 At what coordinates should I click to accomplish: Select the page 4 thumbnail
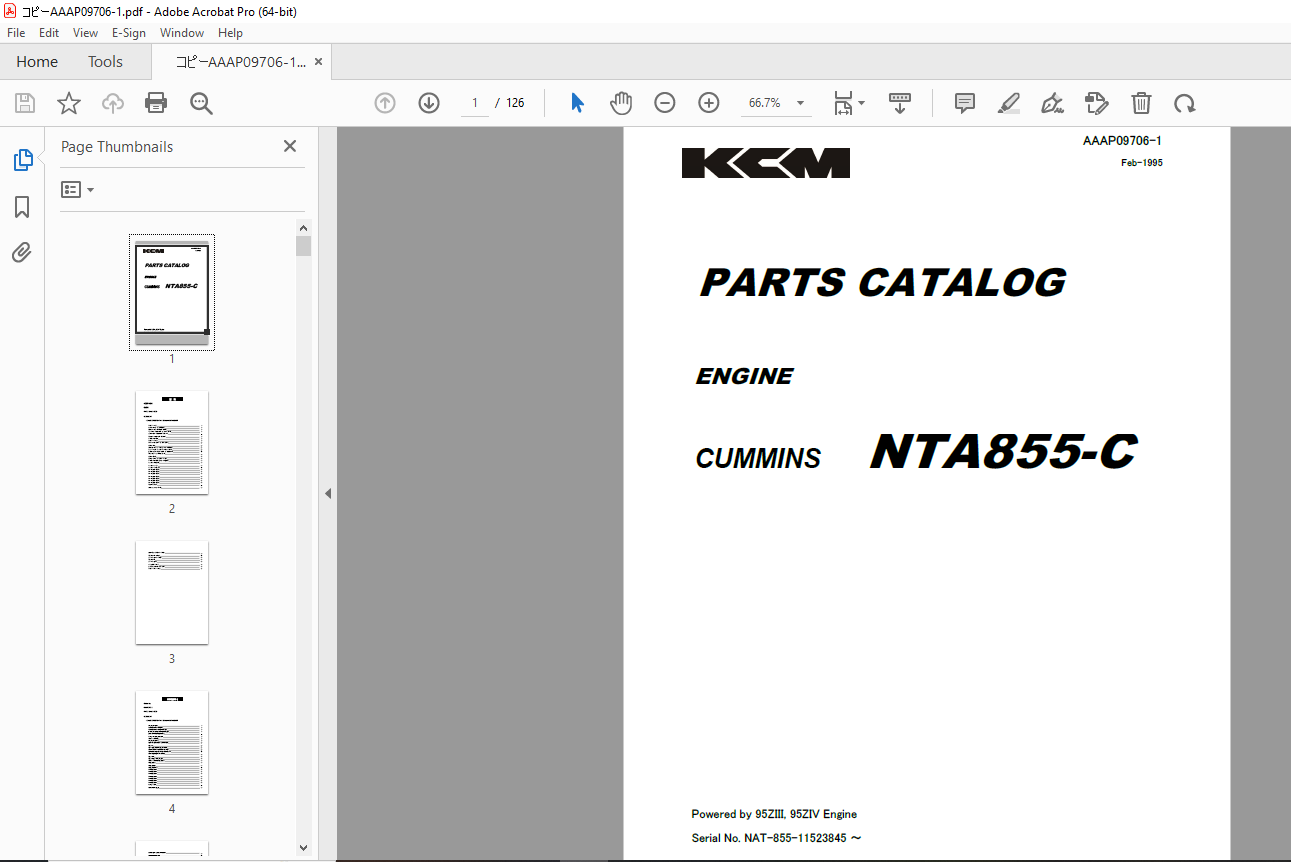(172, 742)
